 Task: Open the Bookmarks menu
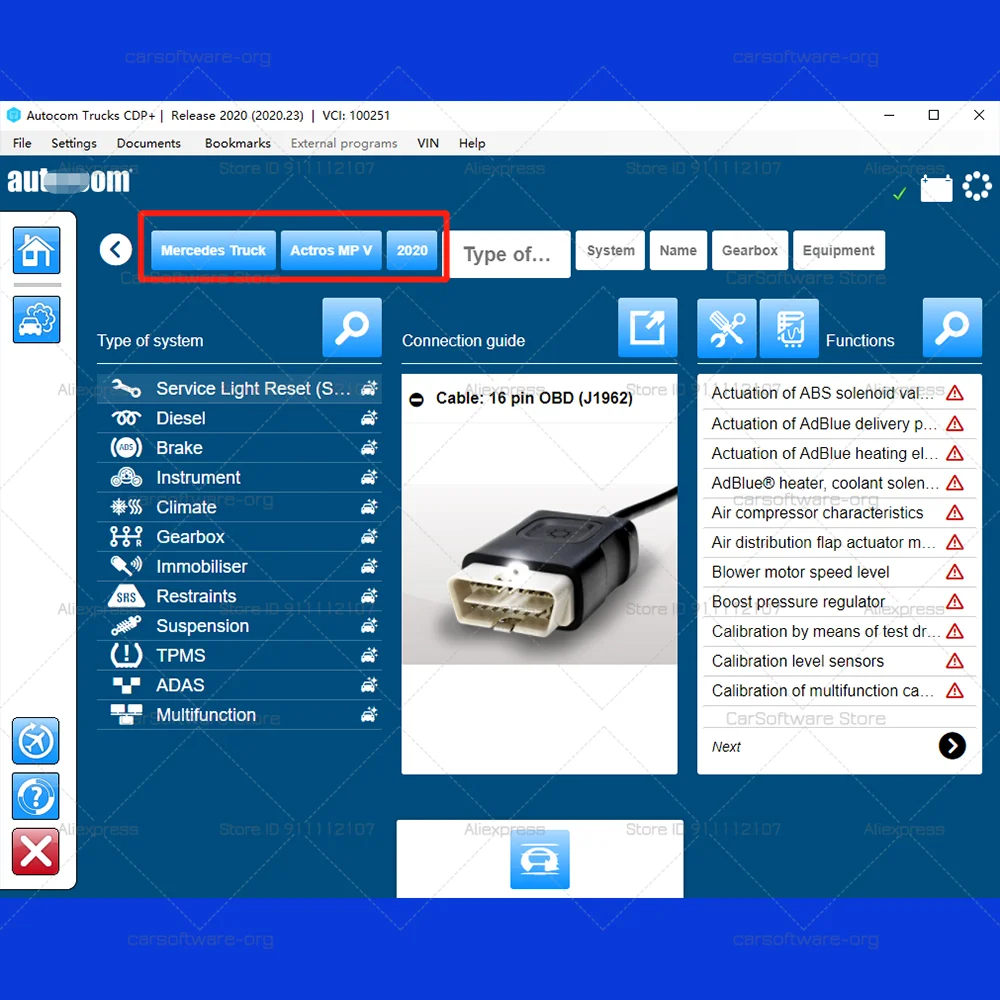(238, 143)
